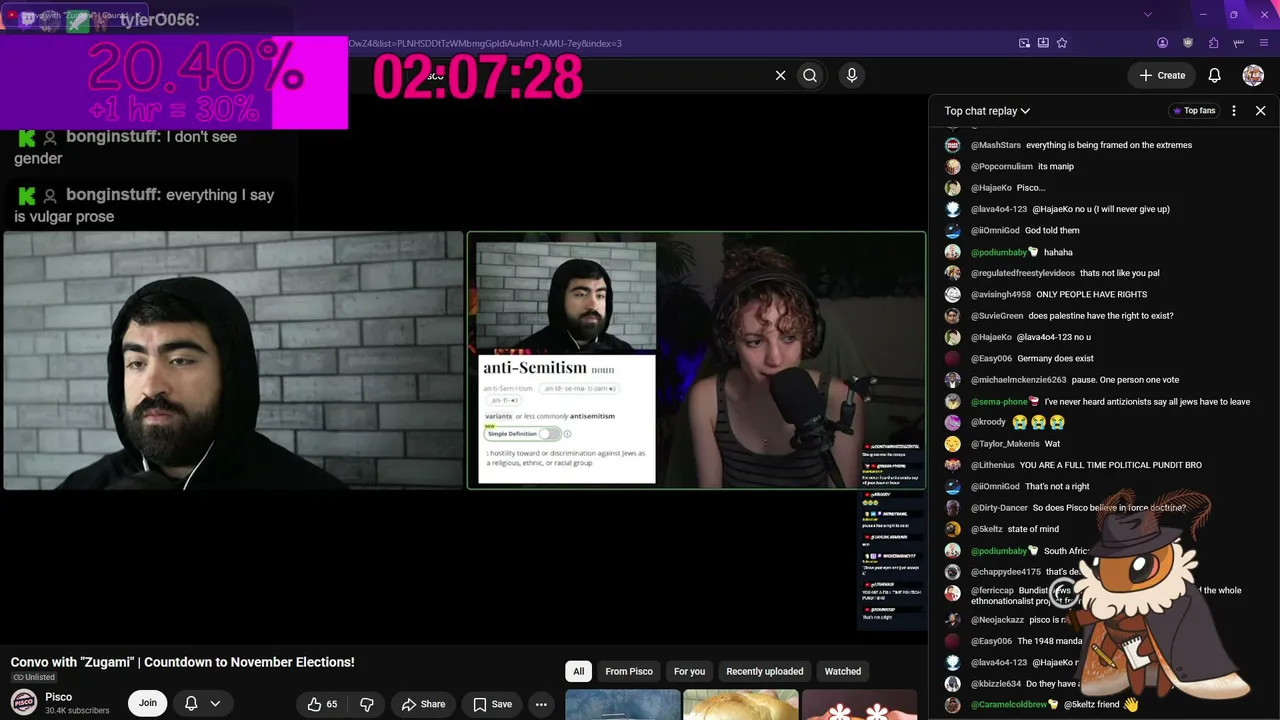Image resolution: width=1280 pixels, height=720 pixels.
Task: Click chat author @iiOmniGod saying 'God told them'
Action: tap(995, 230)
